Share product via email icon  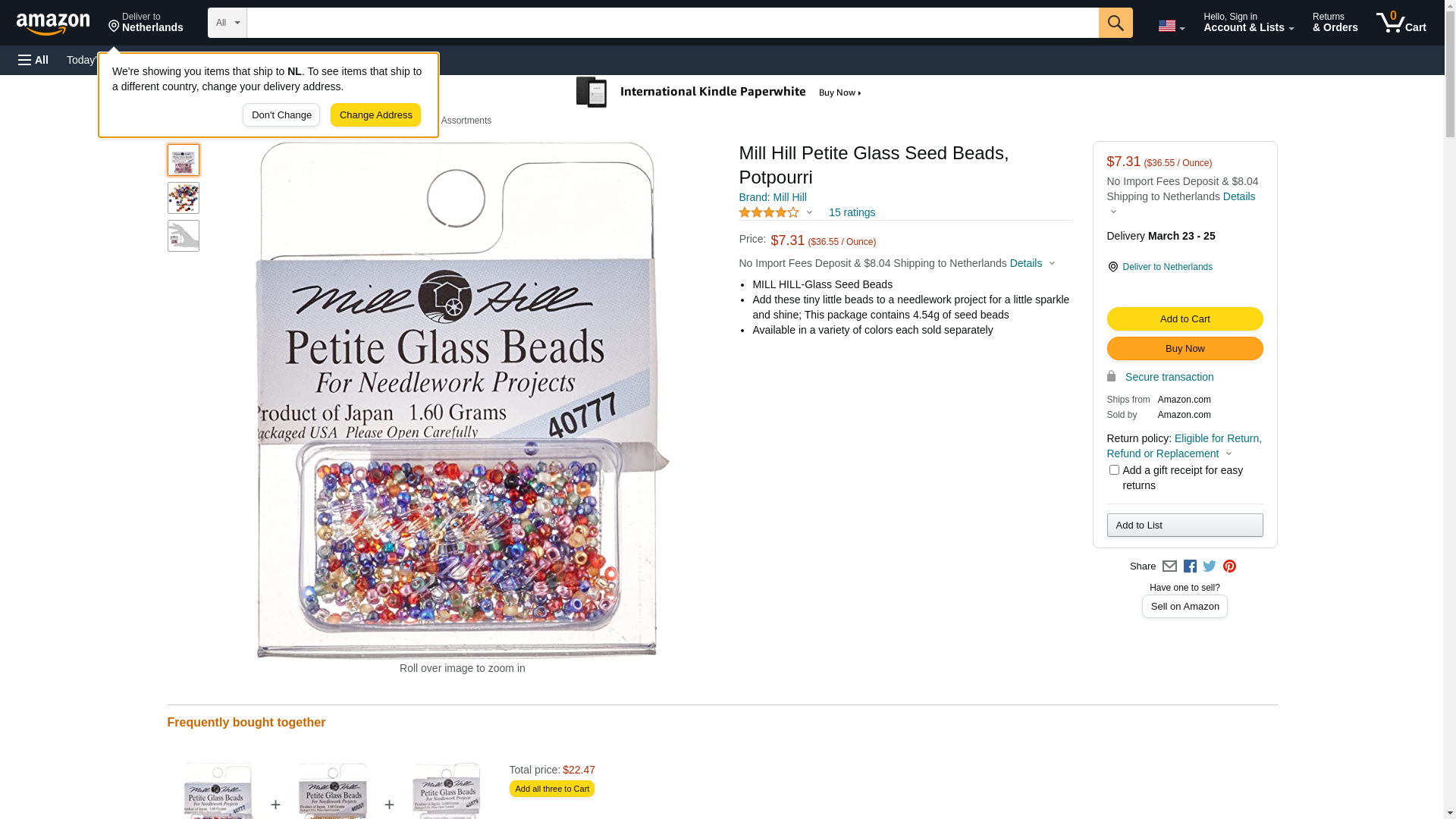point(1169,566)
